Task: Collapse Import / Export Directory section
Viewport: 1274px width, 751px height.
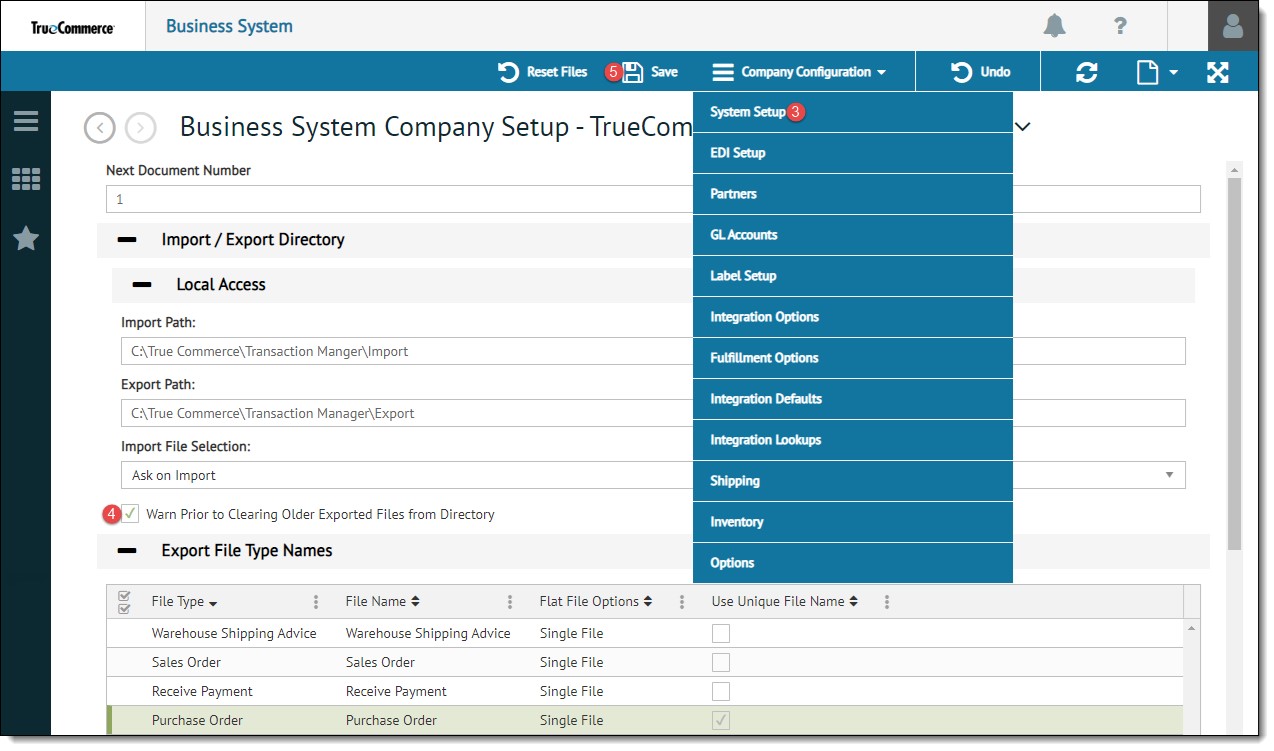Action: [x=127, y=240]
